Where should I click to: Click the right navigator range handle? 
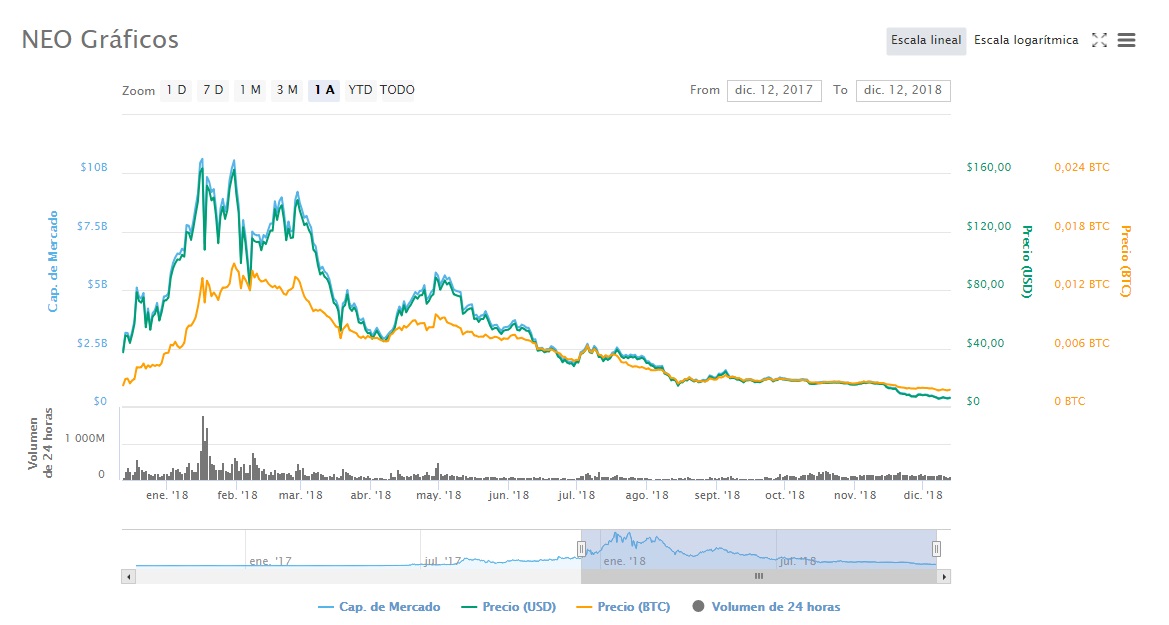coord(936,548)
